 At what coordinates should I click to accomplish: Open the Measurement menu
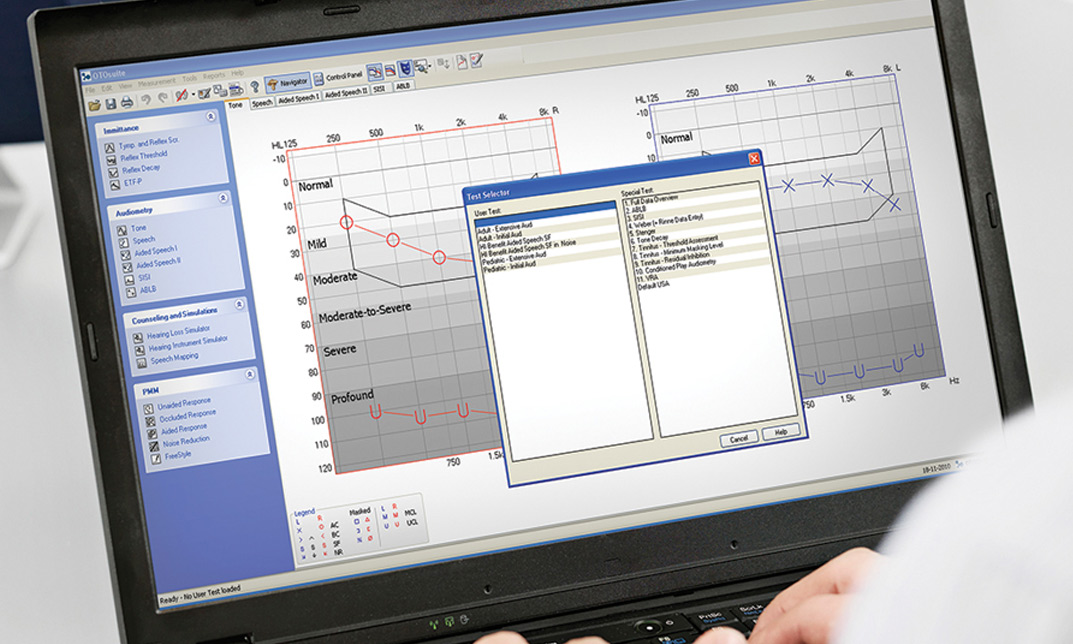coord(158,81)
